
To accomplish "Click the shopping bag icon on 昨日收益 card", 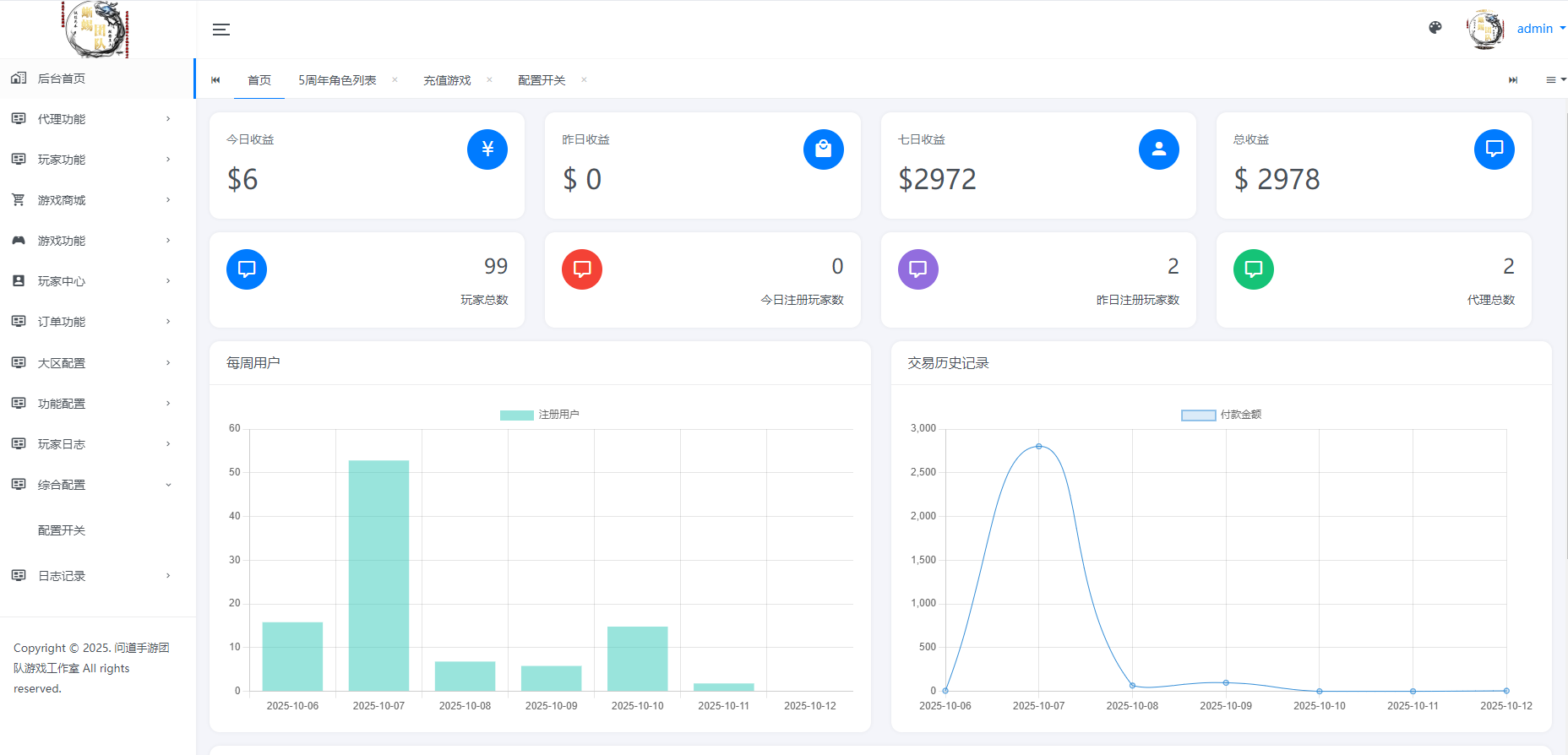I will coord(823,149).
